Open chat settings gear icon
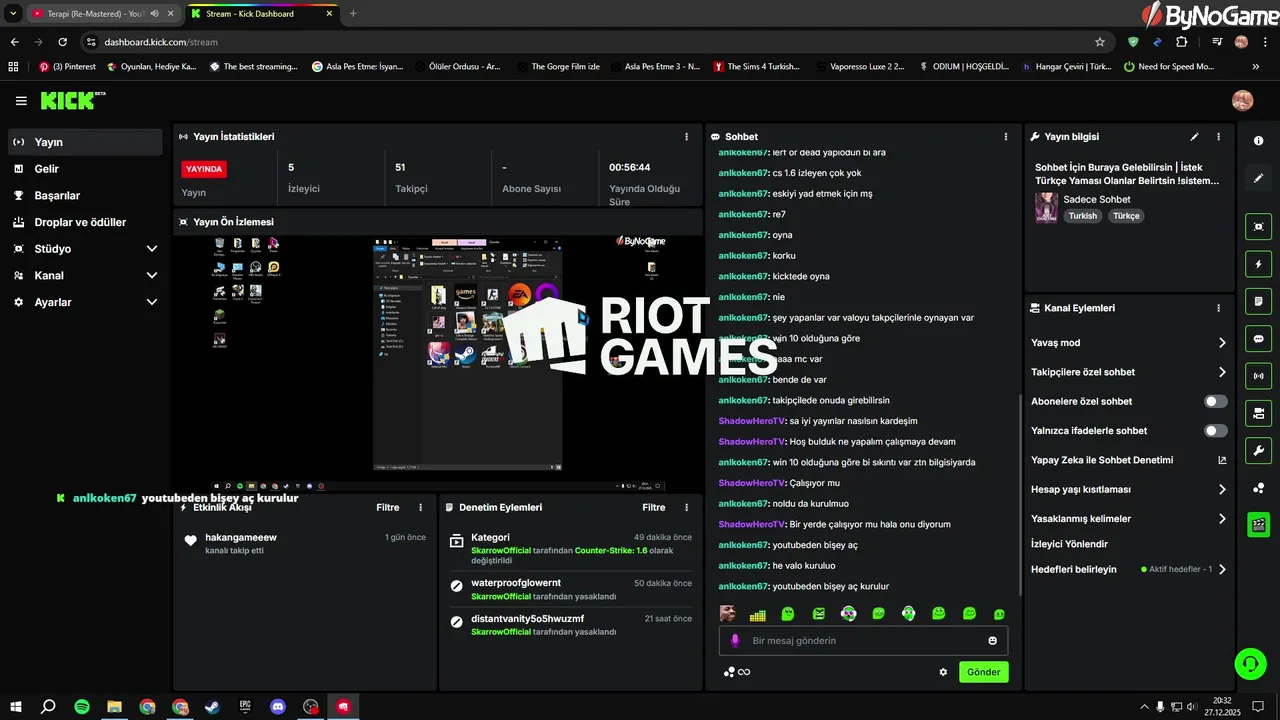 tap(943, 672)
